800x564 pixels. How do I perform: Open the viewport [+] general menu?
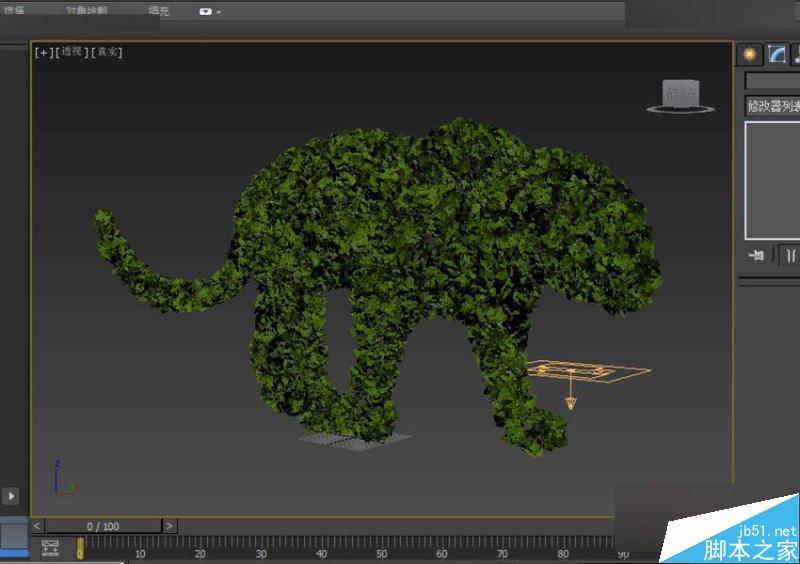point(43,52)
